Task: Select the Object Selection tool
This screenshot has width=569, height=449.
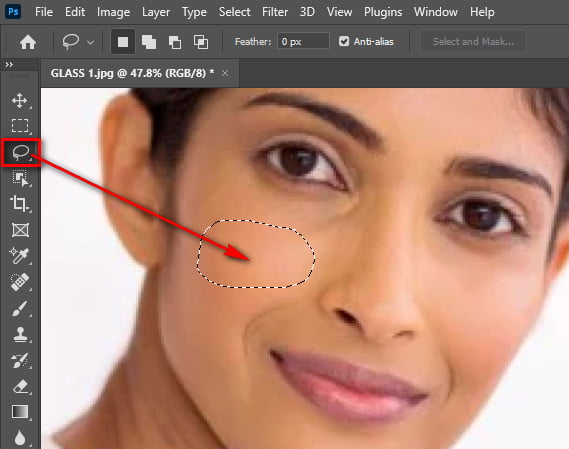Action: [x=20, y=178]
